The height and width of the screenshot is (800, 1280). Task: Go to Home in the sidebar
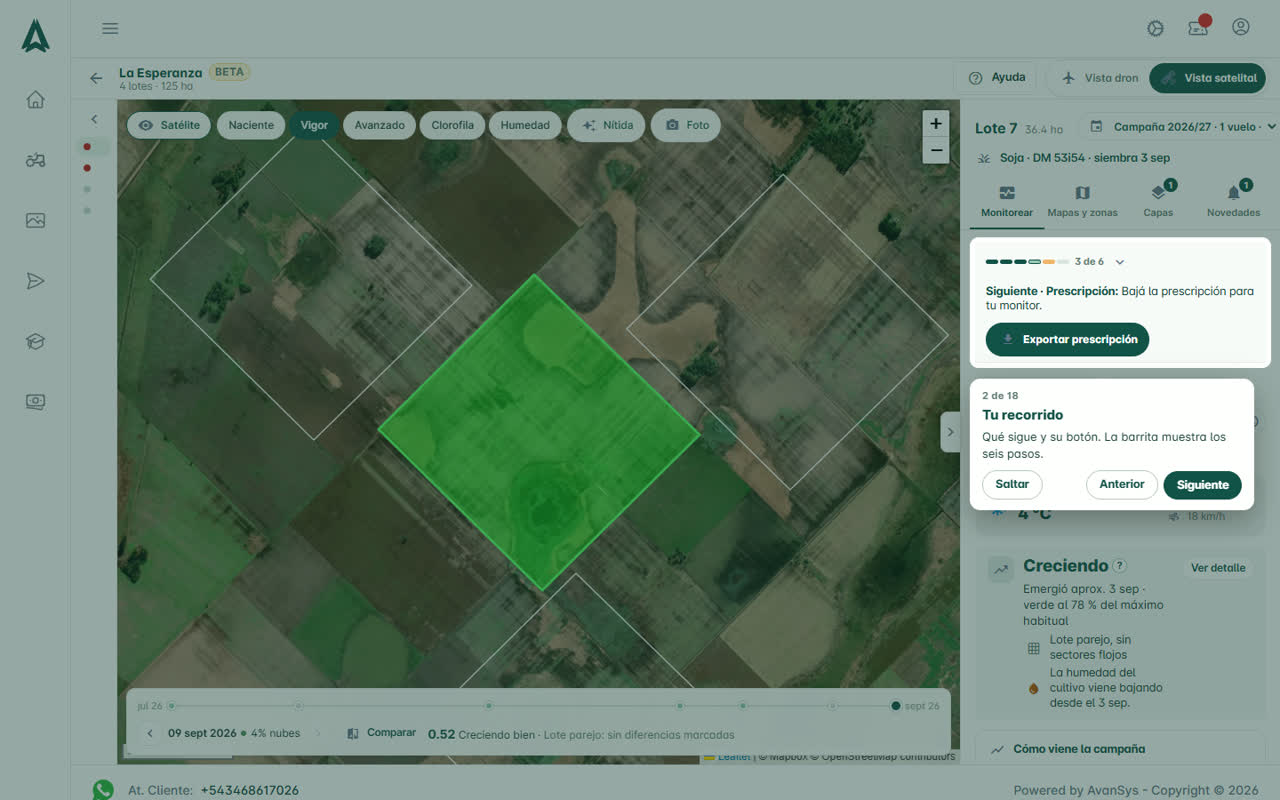[35, 99]
